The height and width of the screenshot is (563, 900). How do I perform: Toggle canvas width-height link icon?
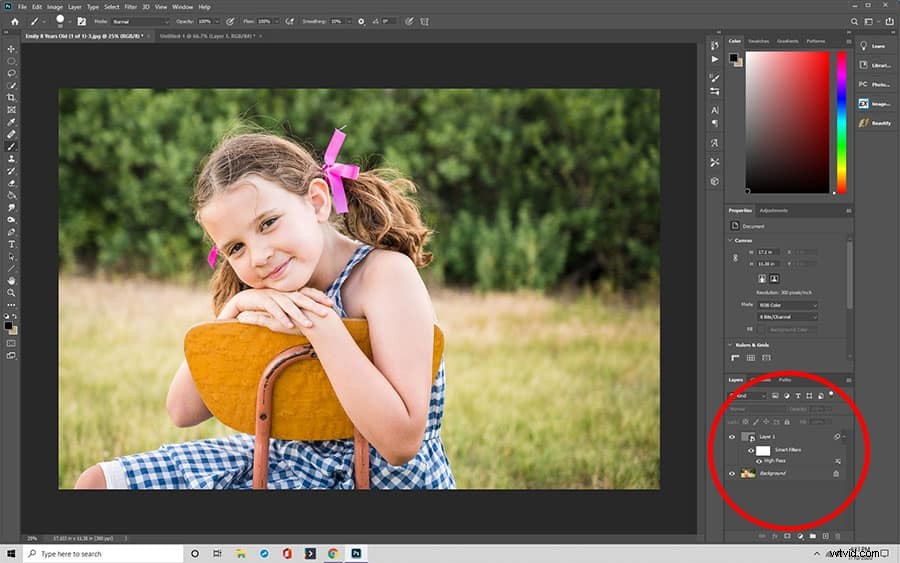(735, 258)
